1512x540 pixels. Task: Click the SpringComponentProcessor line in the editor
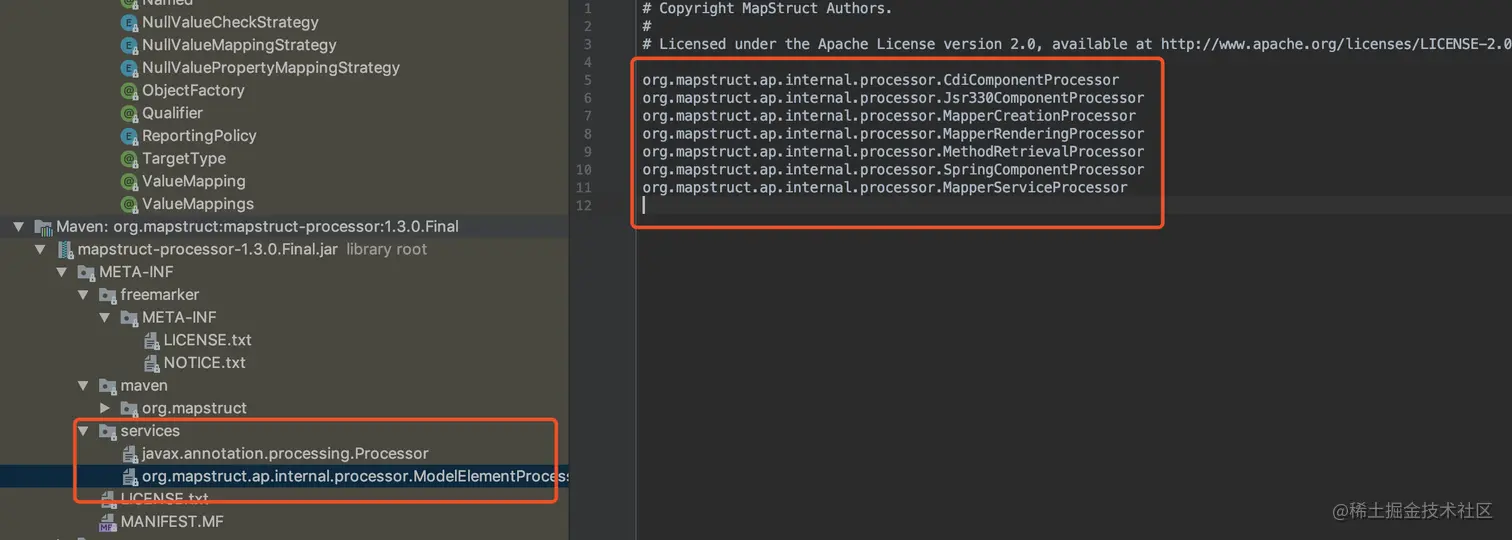[893, 170]
